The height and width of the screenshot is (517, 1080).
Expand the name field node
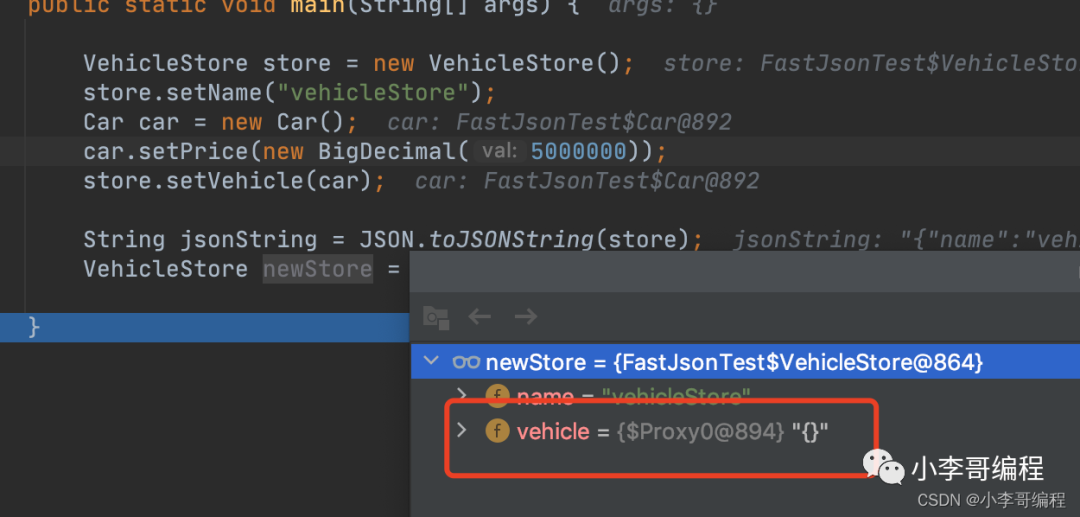coord(461,396)
